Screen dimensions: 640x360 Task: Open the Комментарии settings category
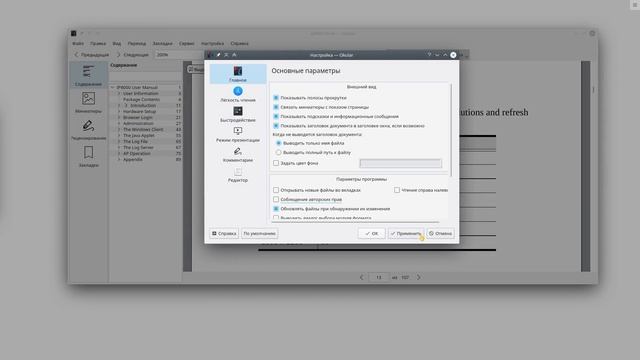[x=238, y=154]
